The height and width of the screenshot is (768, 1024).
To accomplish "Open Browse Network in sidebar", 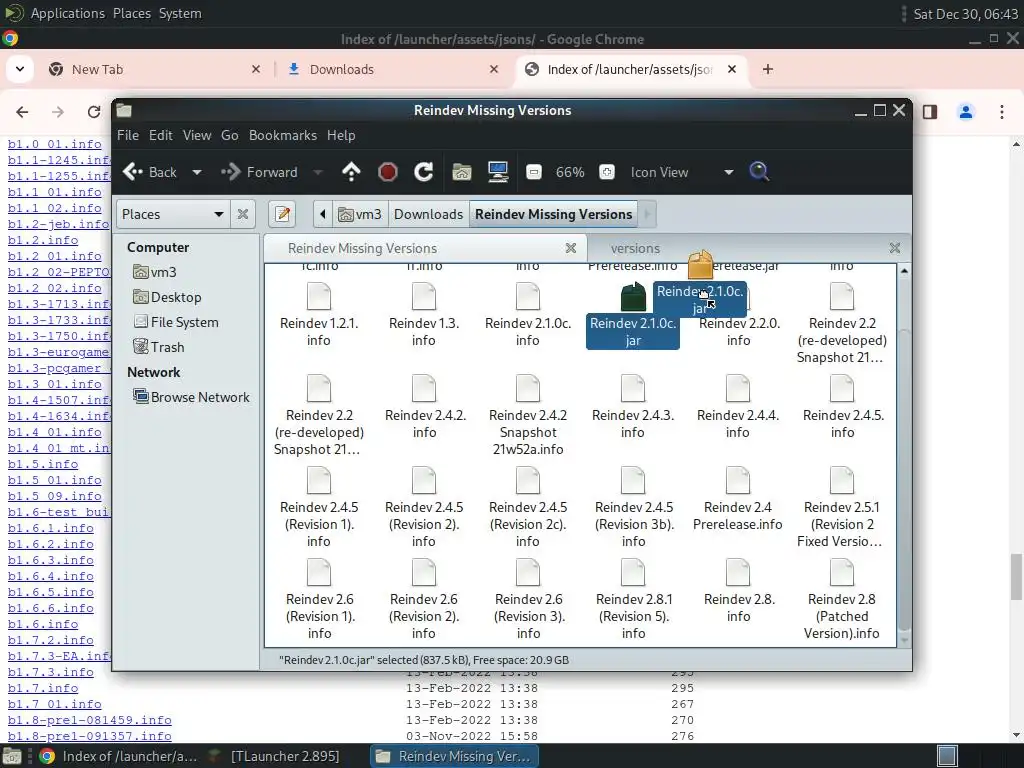I will point(191,397).
